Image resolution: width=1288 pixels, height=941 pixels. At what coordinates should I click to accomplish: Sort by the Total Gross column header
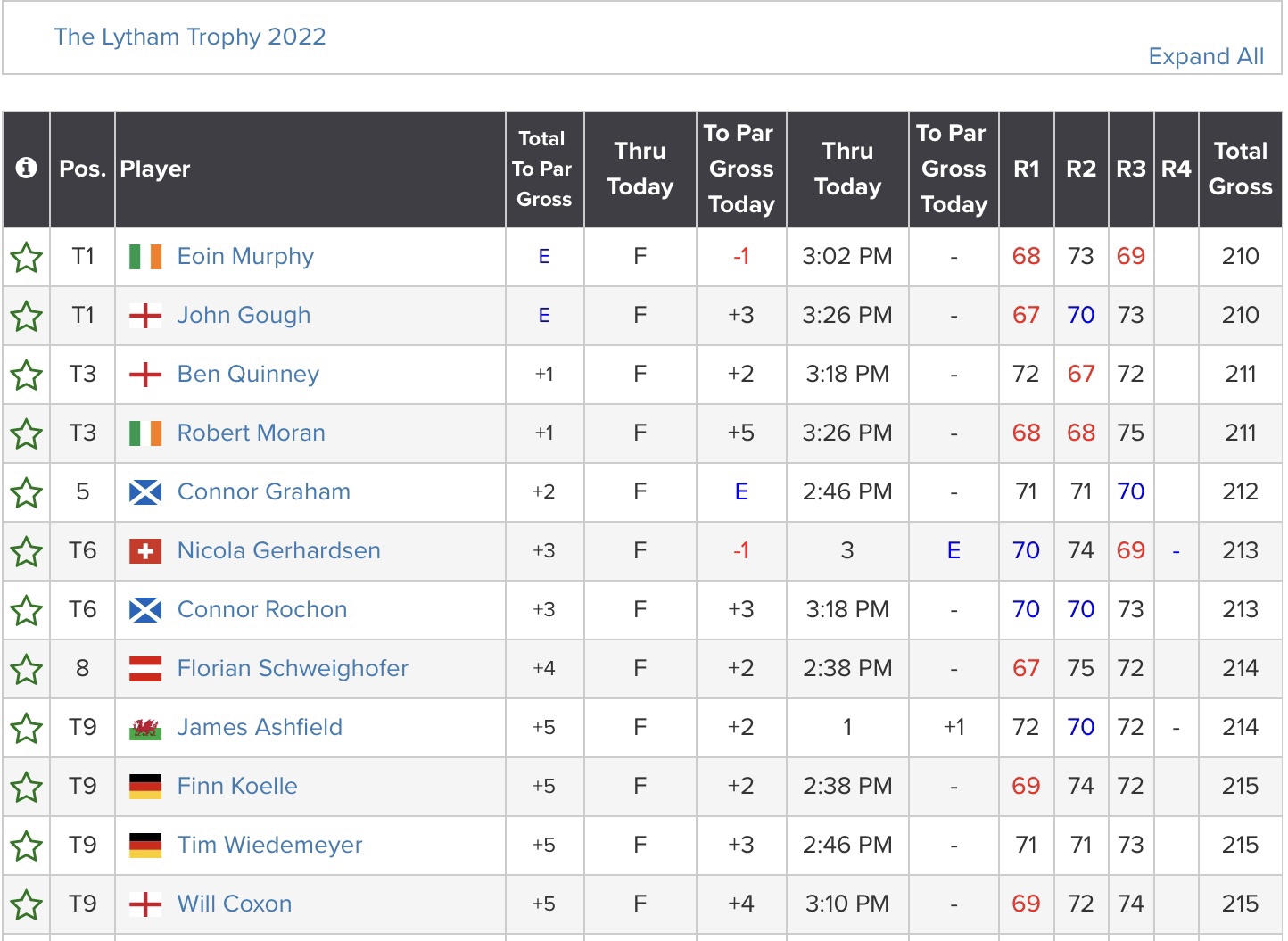(1240, 169)
